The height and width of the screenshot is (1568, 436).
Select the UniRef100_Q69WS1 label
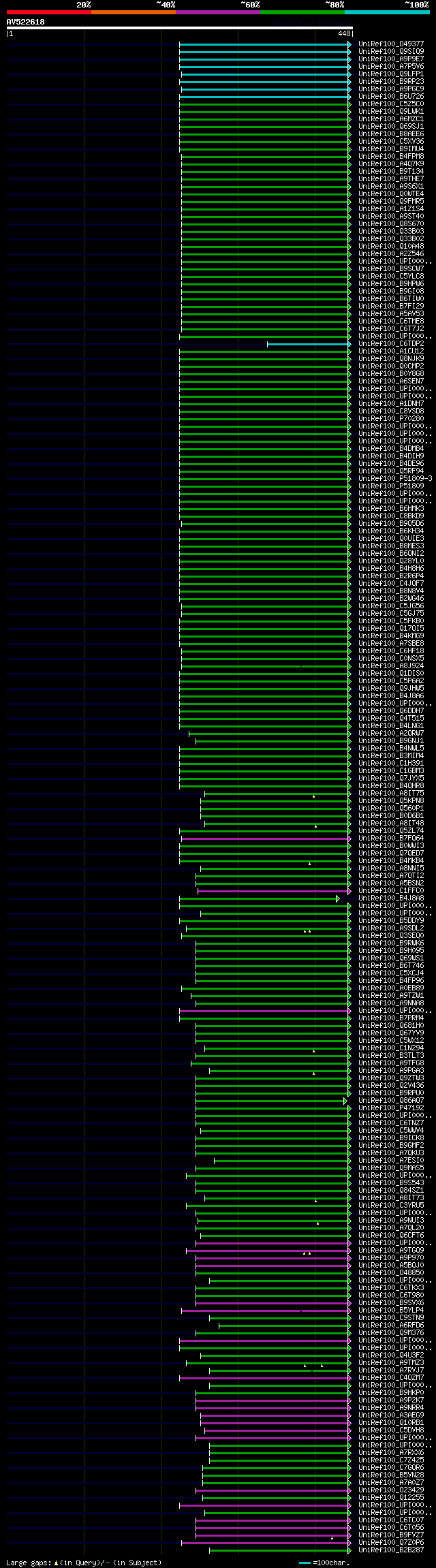pos(391,958)
